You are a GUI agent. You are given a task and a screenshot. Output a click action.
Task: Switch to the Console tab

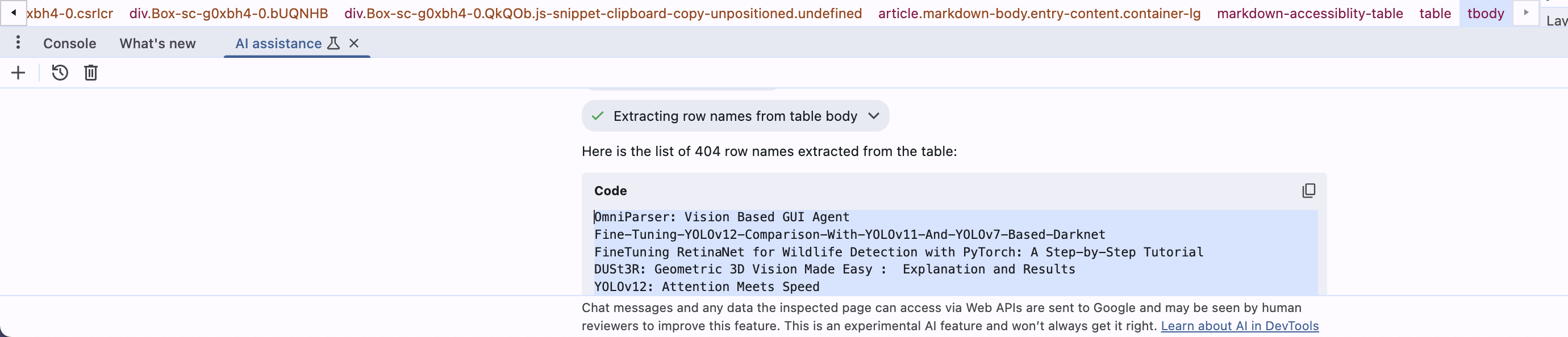click(x=69, y=44)
